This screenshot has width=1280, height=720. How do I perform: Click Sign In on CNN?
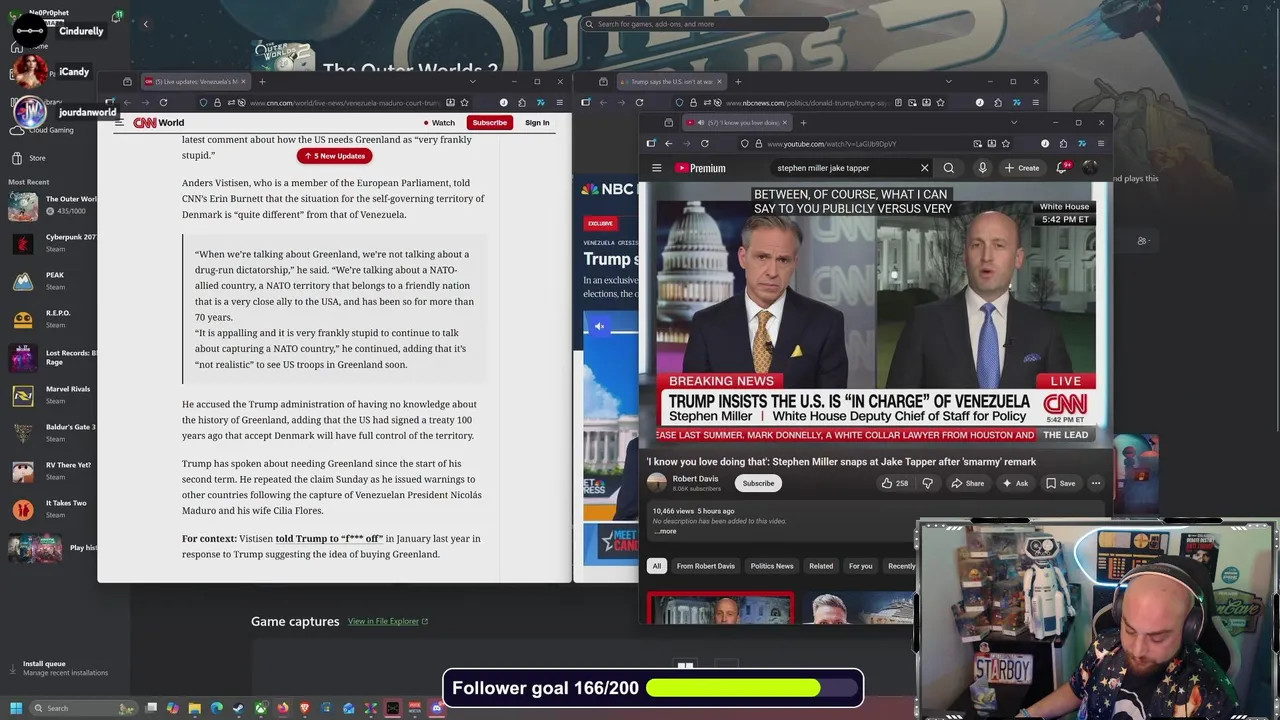(537, 123)
